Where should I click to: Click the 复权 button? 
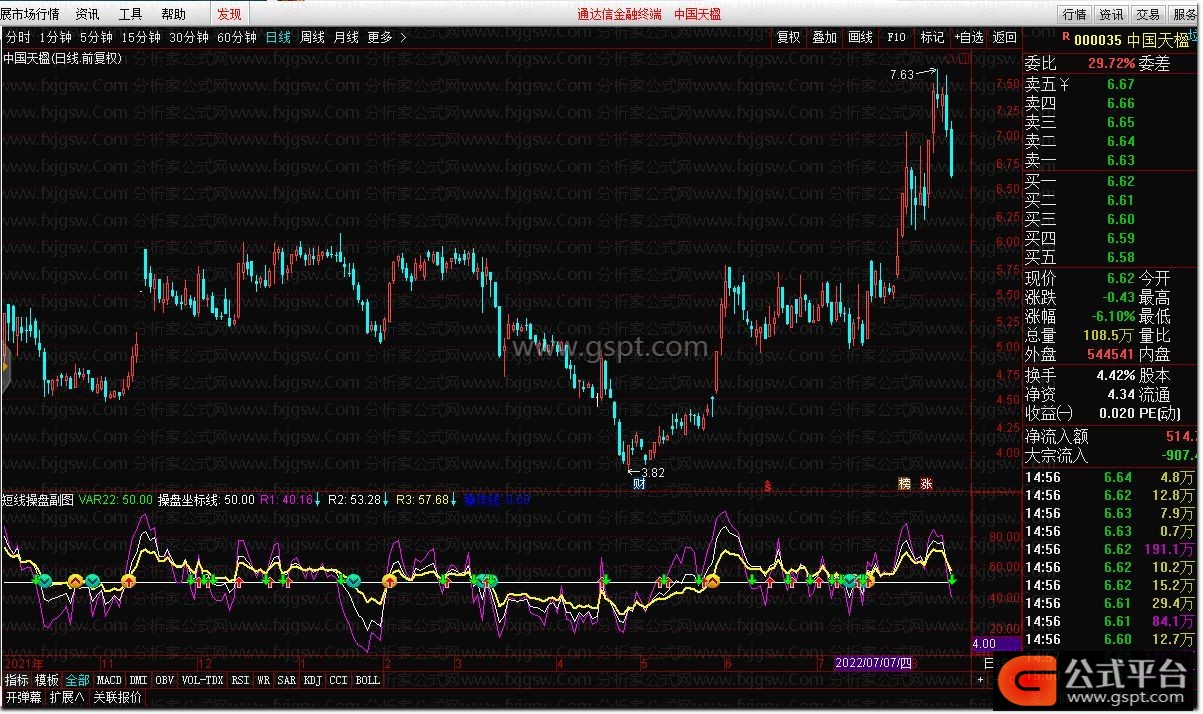788,37
